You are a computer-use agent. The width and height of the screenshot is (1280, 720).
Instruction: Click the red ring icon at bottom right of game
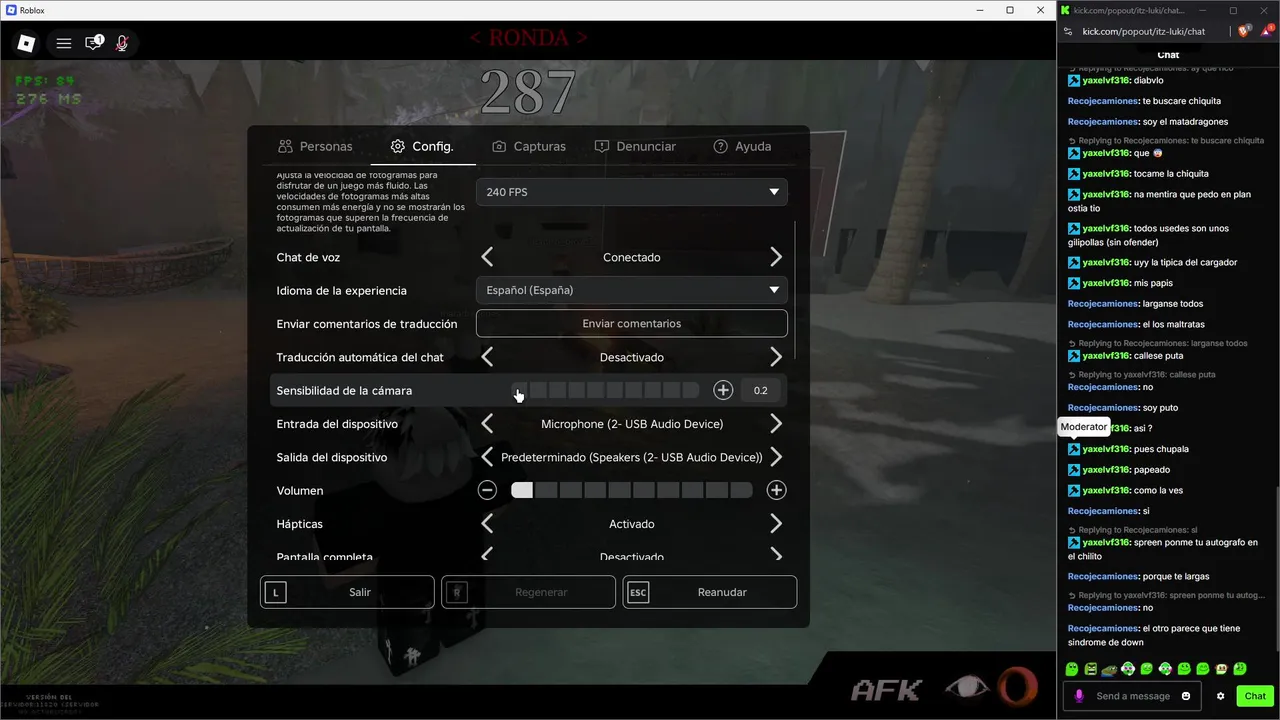coord(1017,686)
